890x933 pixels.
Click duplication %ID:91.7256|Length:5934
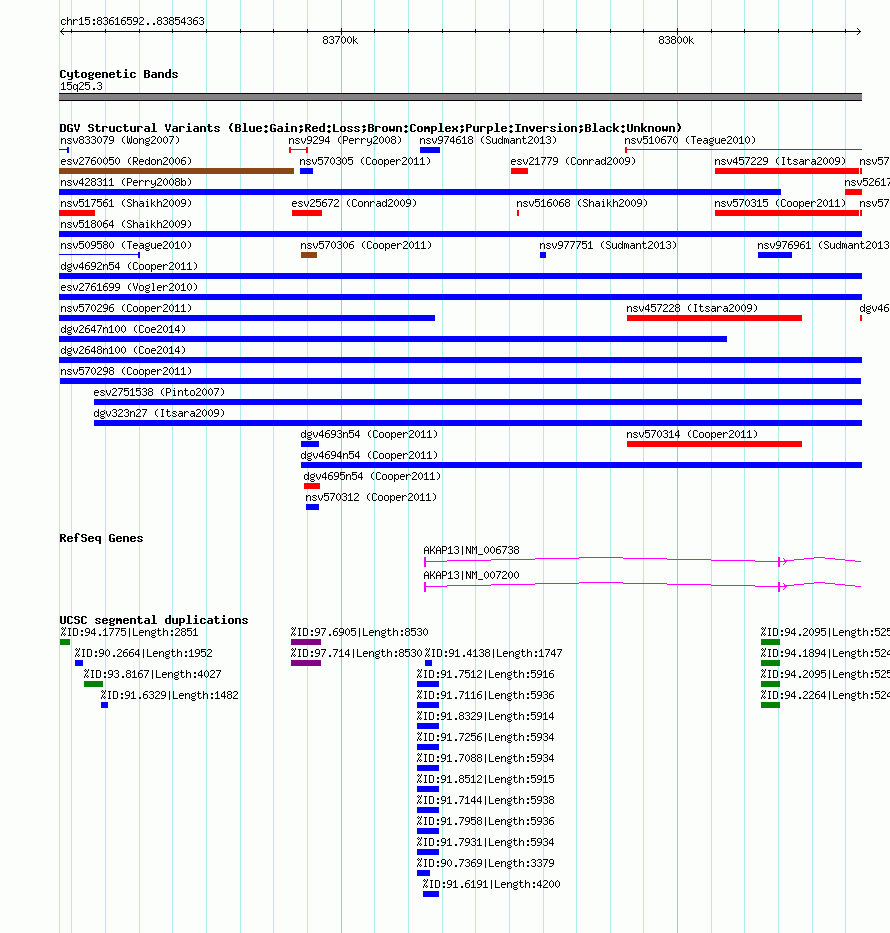tap(485, 737)
